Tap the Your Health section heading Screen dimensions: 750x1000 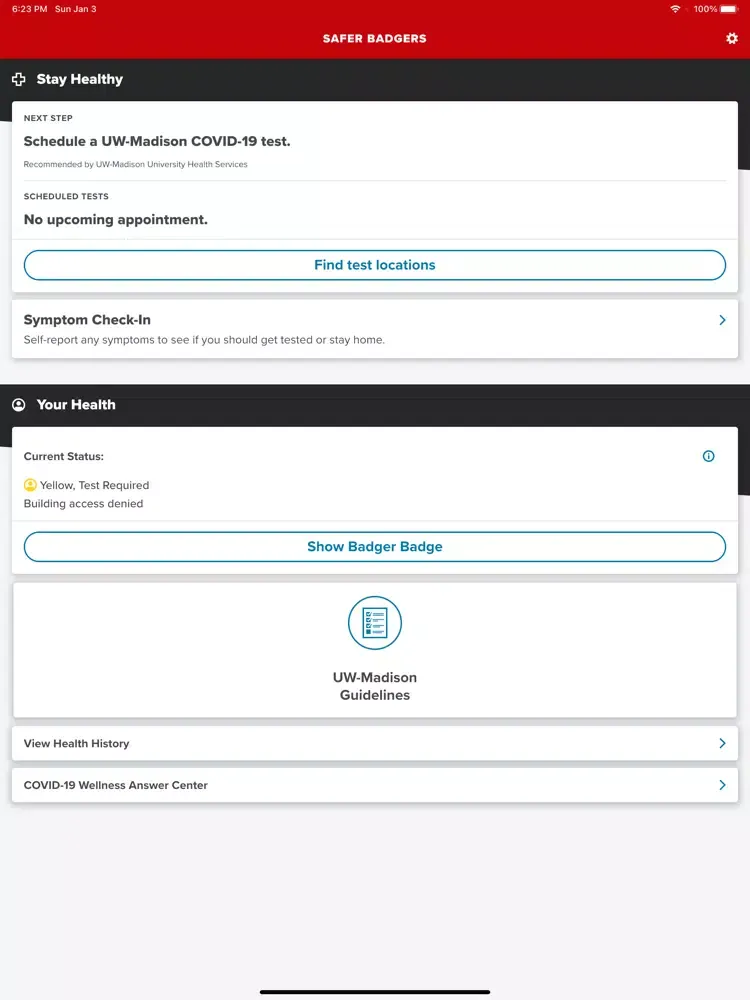pos(76,404)
